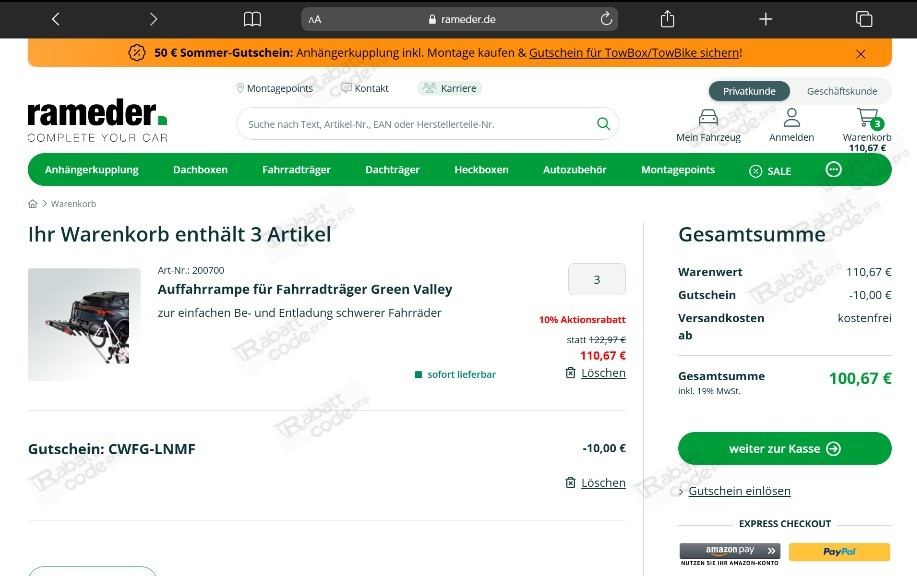Click the Gesamtsumme 100,67 € amount
This screenshot has width=917, height=576.
[860, 378]
